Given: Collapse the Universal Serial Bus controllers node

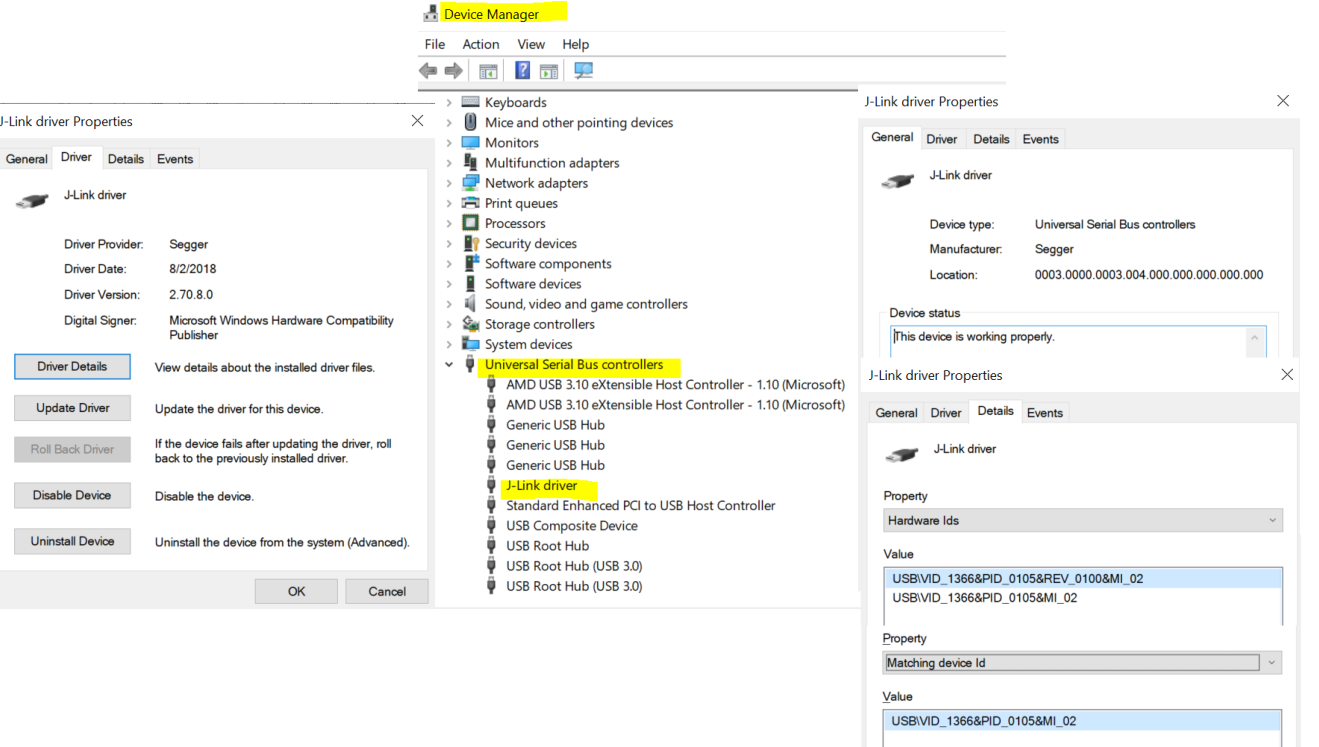Looking at the screenshot, I should coord(449,365).
